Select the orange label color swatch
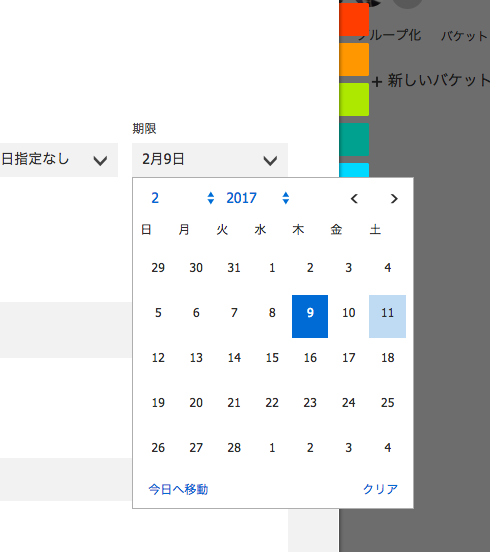This screenshot has width=490, height=552. coord(354,59)
